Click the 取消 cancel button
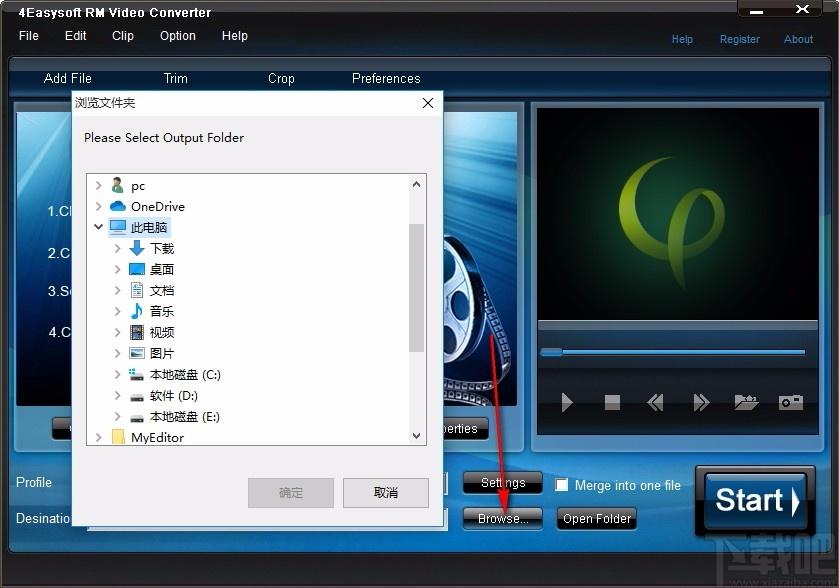This screenshot has width=839, height=588. coord(386,492)
